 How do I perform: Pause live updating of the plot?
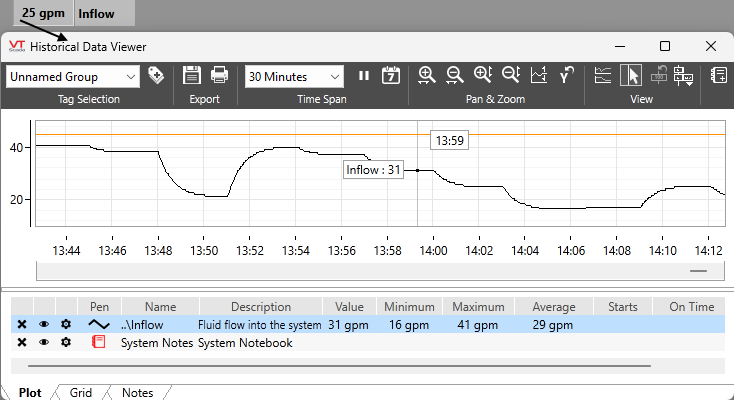[364, 76]
